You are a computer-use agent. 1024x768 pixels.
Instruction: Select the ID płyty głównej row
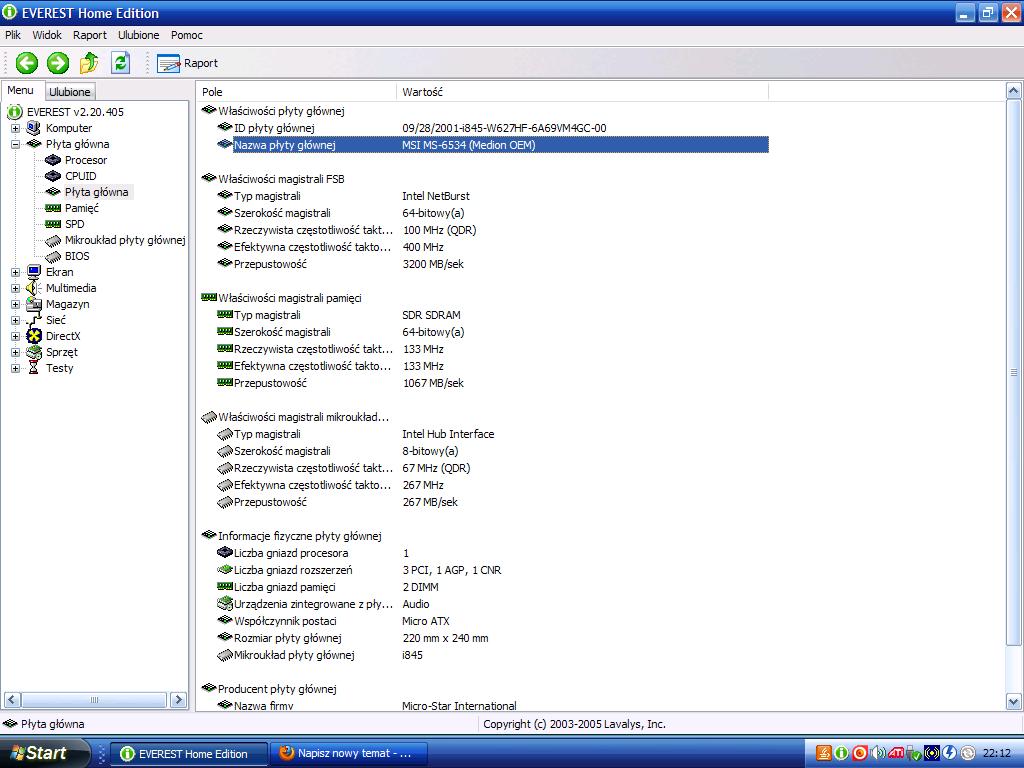[485, 128]
